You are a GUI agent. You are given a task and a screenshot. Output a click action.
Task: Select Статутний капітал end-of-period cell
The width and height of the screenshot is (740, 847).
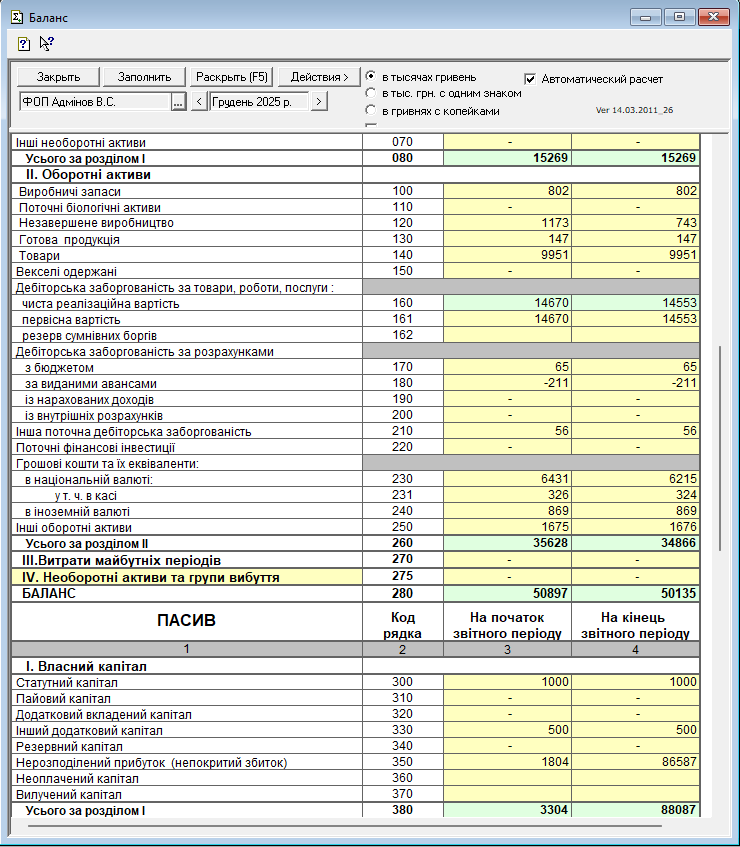click(x=635, y=682)
